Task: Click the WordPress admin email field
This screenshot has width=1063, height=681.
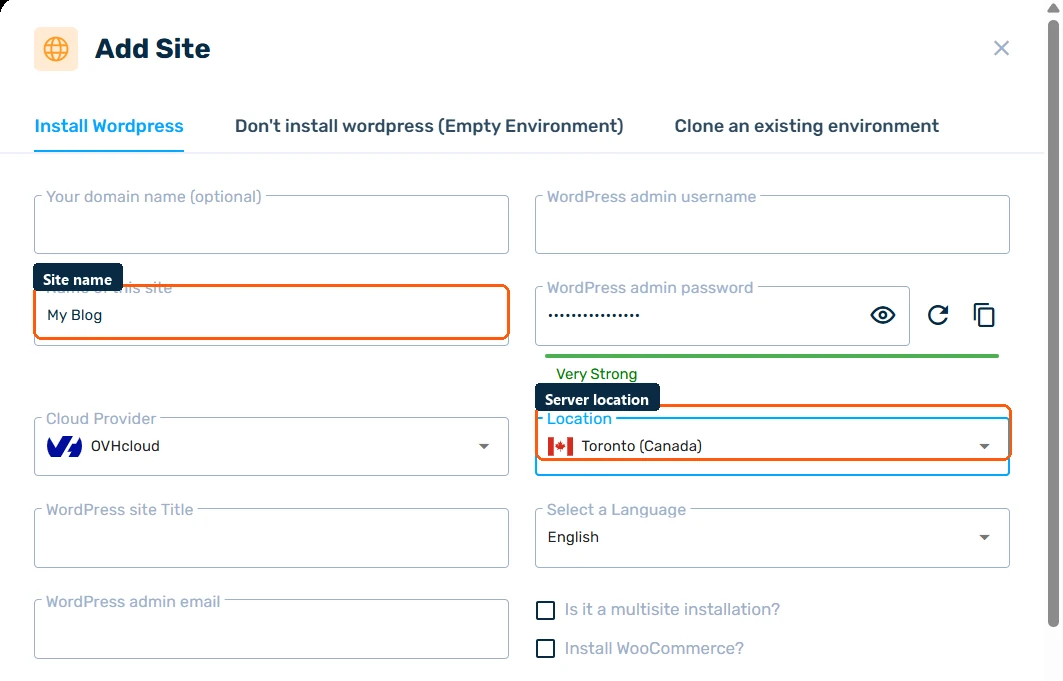Action: (x=271, y=629)
